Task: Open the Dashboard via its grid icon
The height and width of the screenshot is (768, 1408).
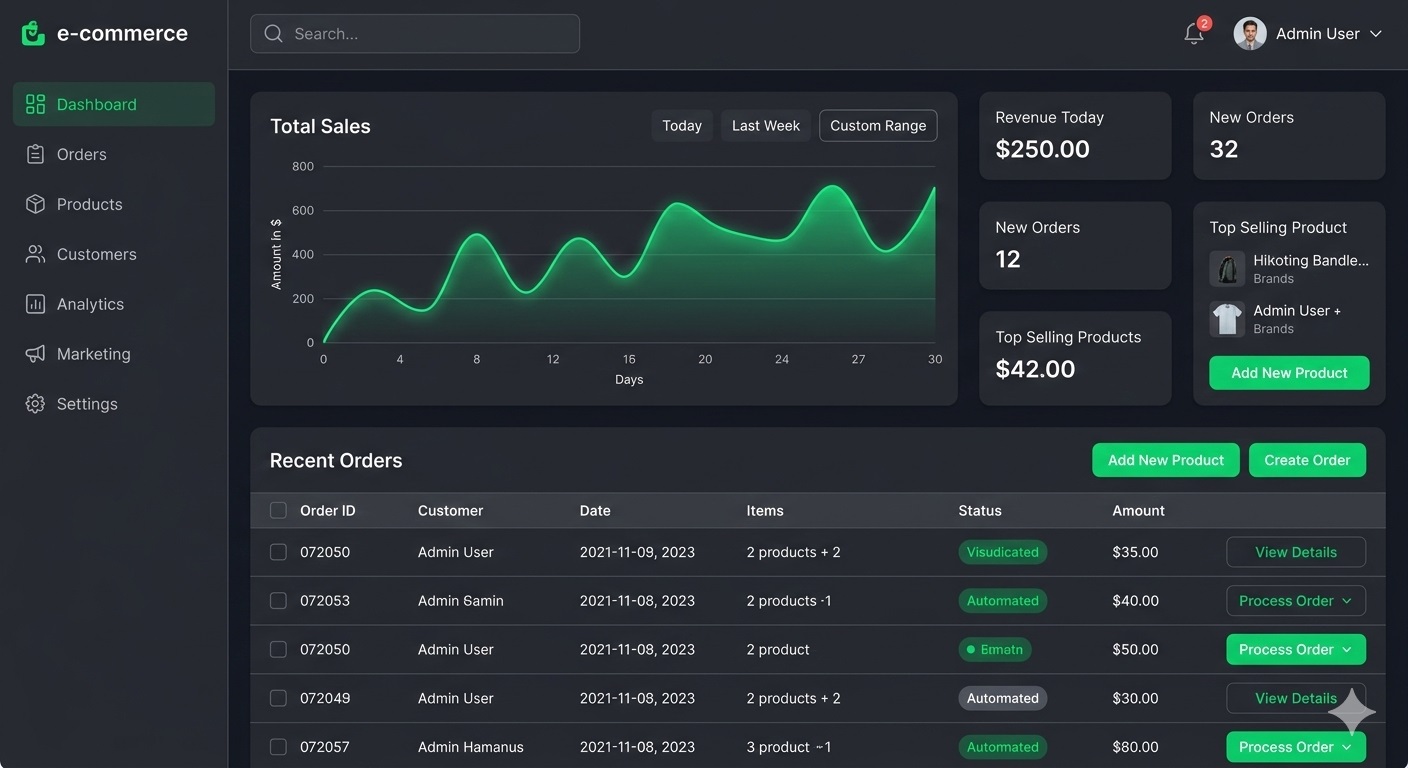Action: click(34, 103)
